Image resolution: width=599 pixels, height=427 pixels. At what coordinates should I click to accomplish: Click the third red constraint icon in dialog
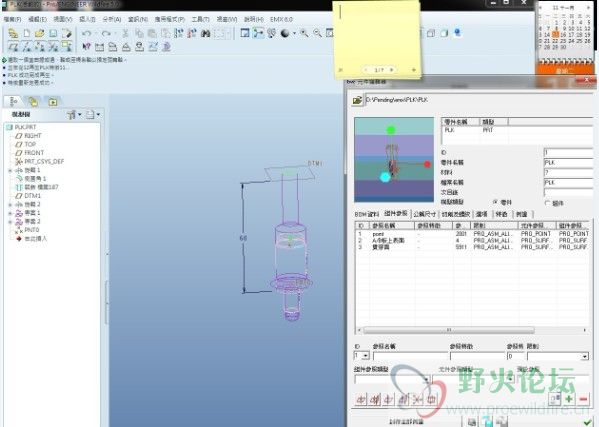(x=389, y=400)
